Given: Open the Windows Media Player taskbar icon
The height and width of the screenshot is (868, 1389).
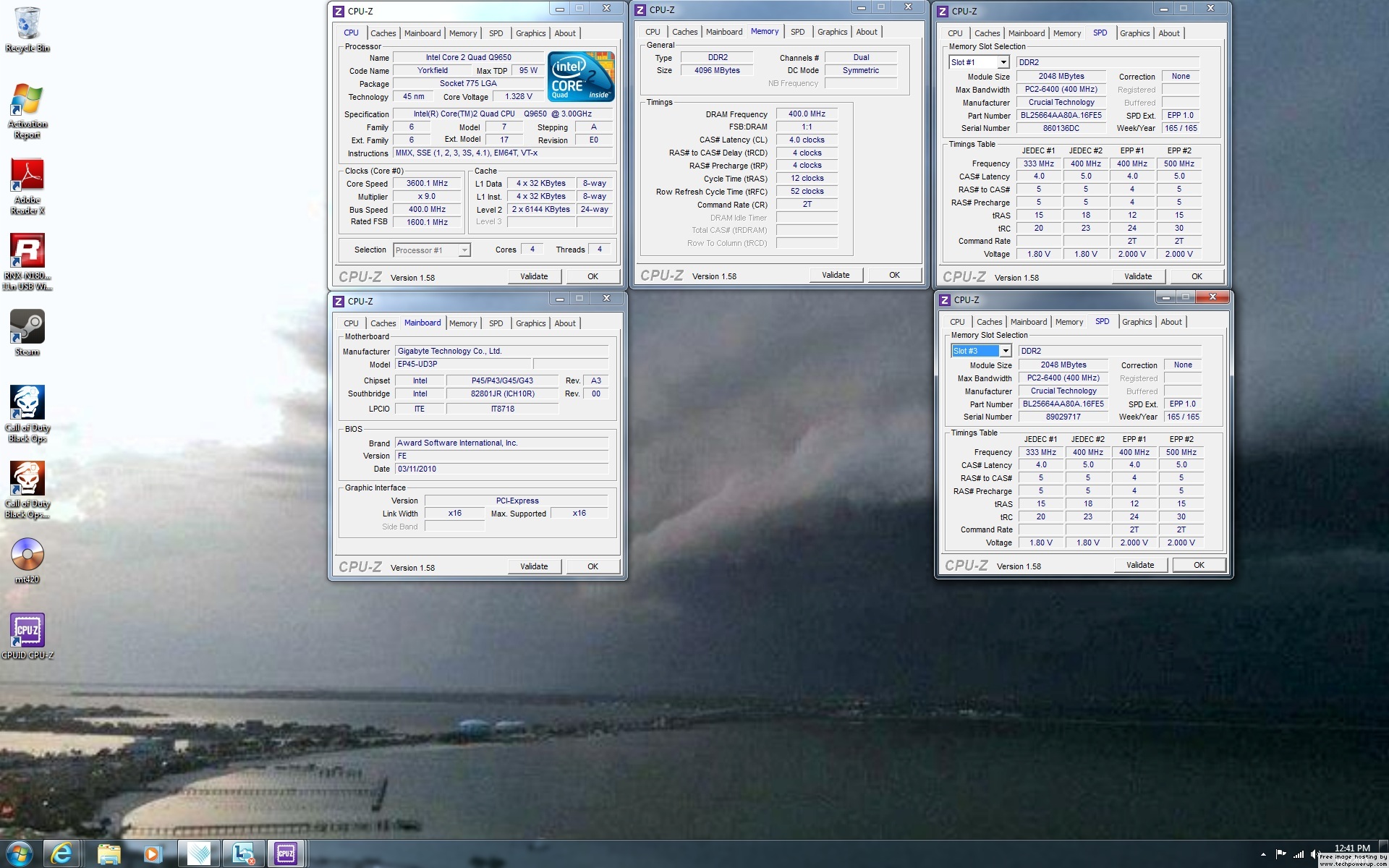Looking at the screenshot, I should 152,854.
